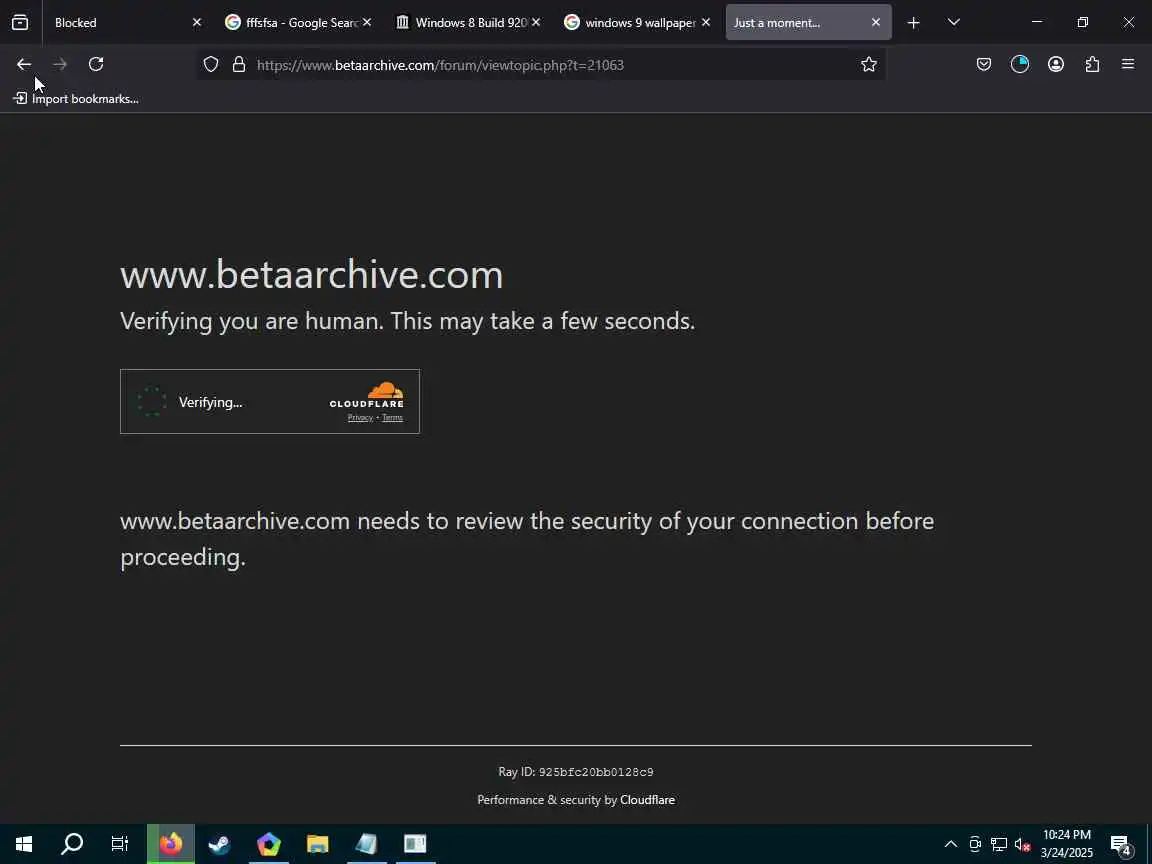Screen dimensions: 1152x864
Task: Open tracking protection shield icon
Action: (211, 65)
